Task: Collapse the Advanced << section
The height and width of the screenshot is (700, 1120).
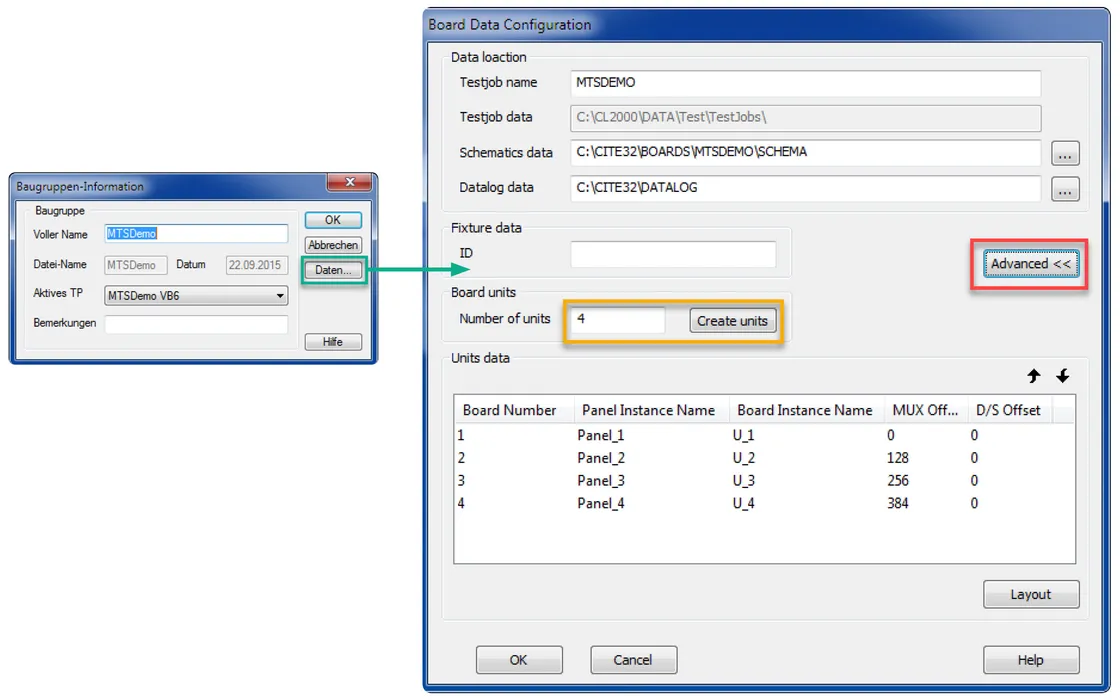Action: pyautogui.click(x=1030, y=264)
